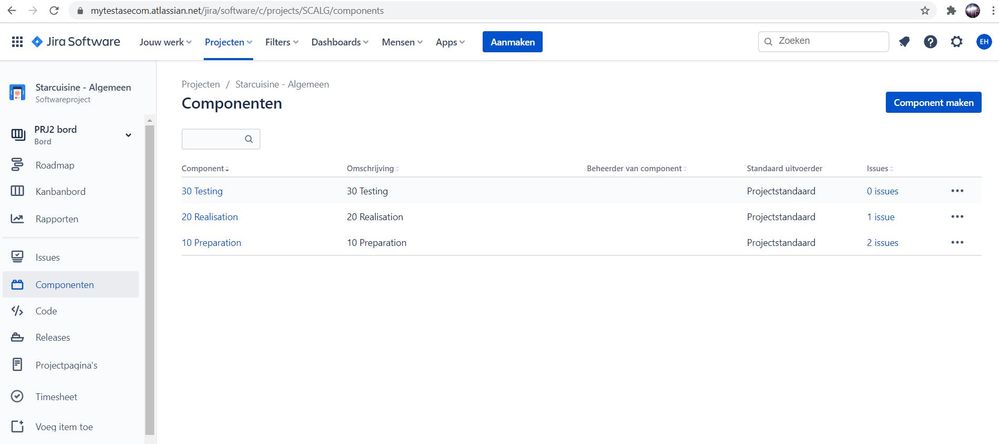The height and width of the screenshot is (444, 999).
Task: Go back with the browser back arrow
Action: tap(12, 11)
